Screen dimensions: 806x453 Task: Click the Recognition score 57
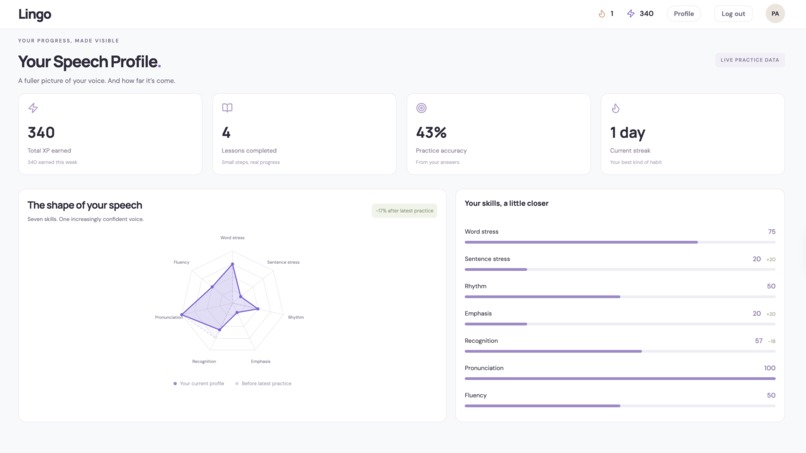[x=759, y=341]
